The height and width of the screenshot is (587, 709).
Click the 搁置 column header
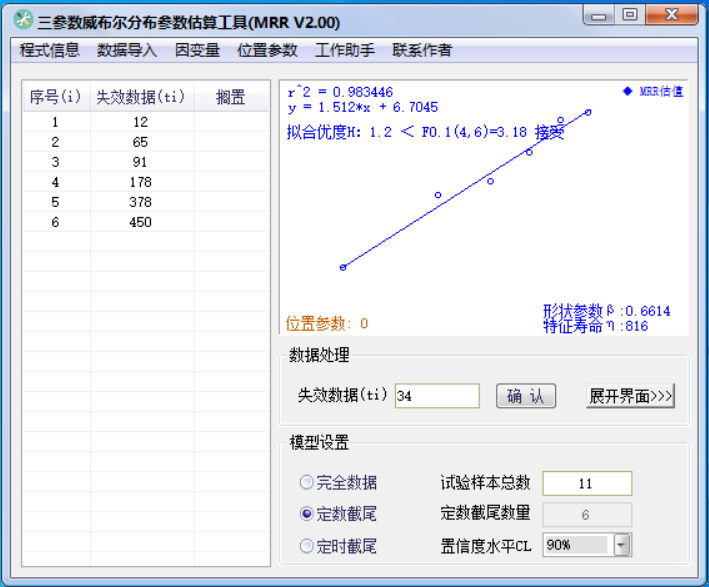click(231, 97)
